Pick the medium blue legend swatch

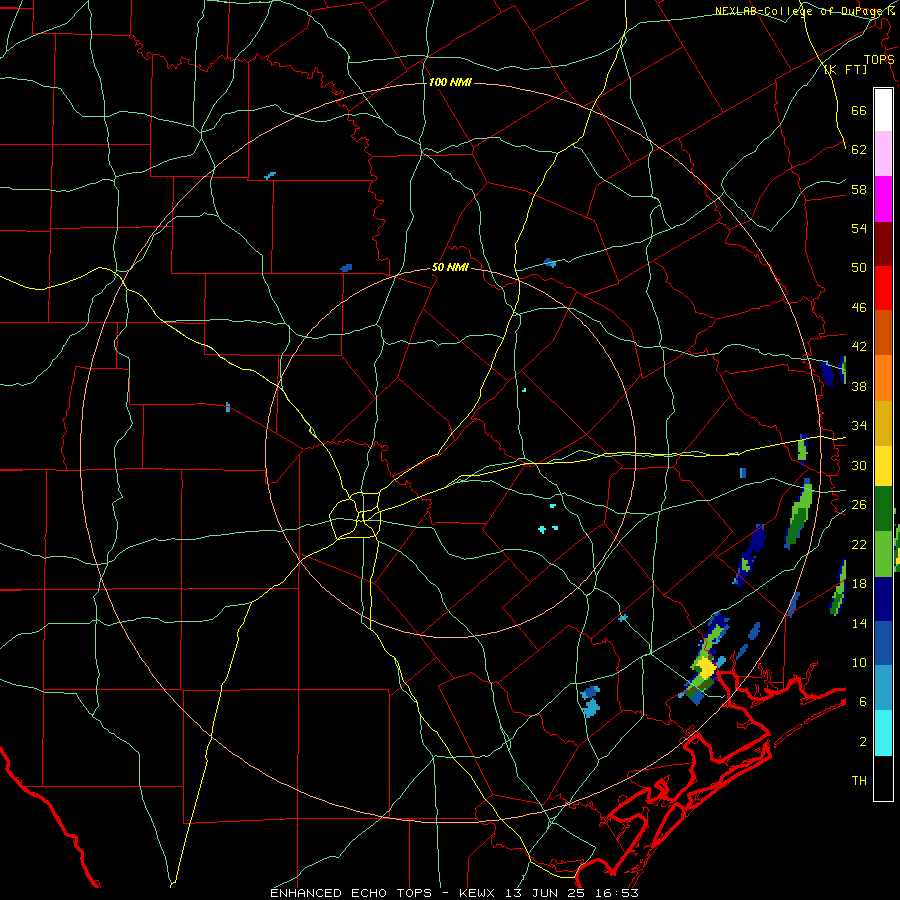(883, 643)
